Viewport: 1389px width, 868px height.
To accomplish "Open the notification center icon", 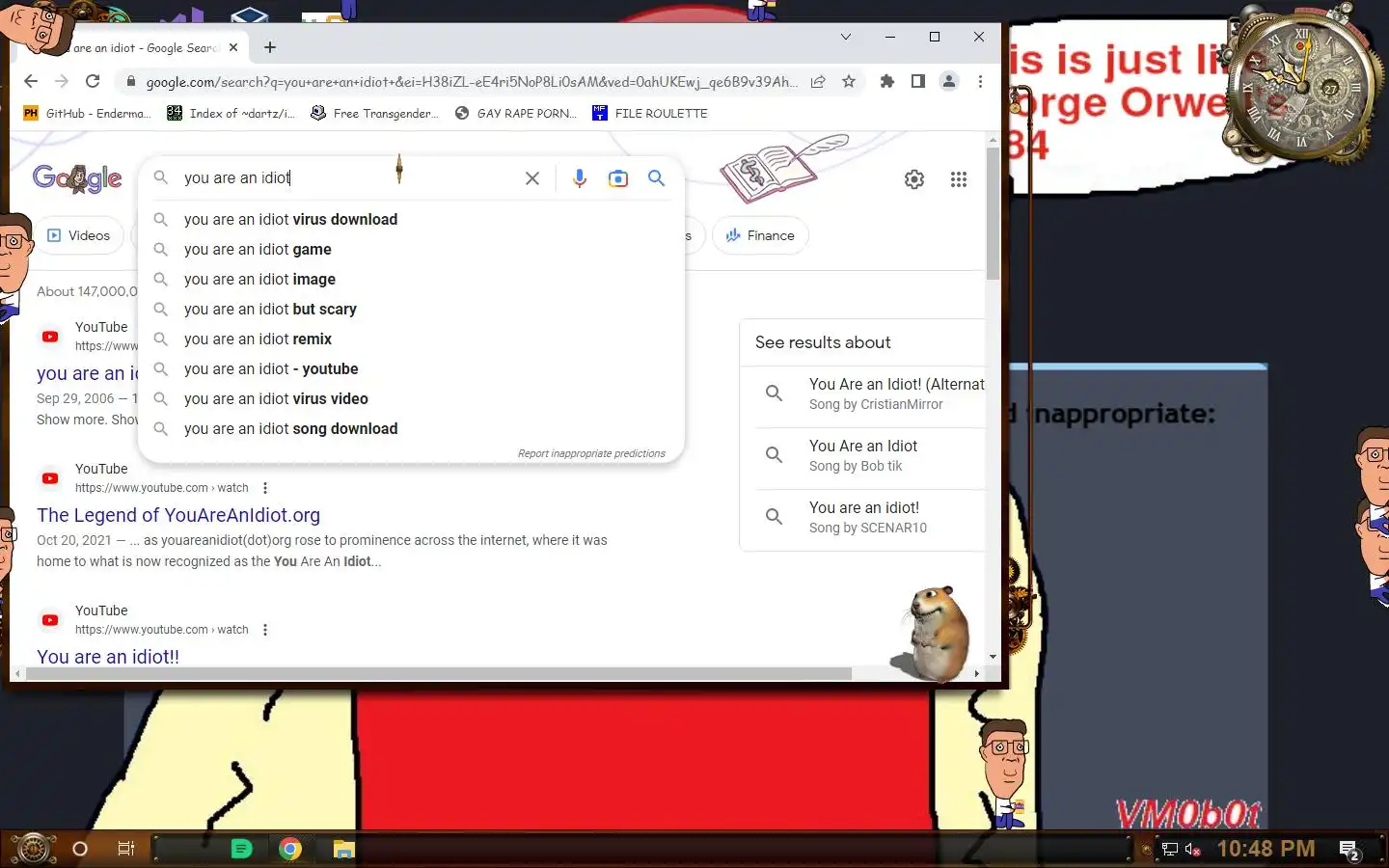I will tap(1349, 850).
